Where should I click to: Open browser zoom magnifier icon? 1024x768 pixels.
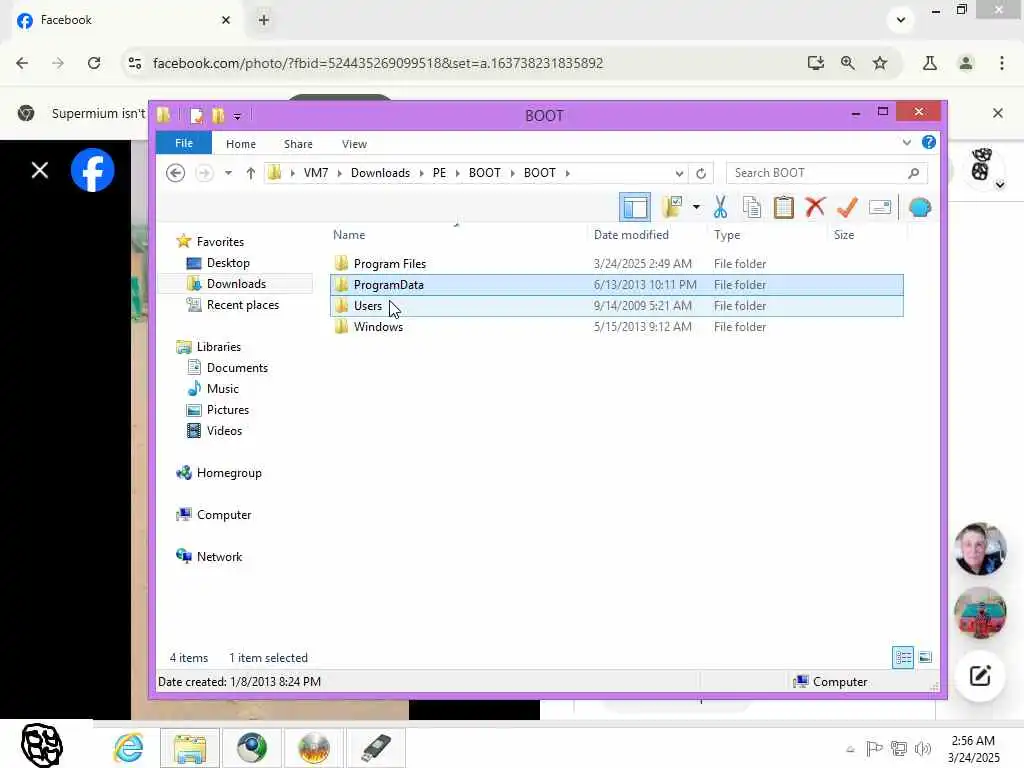pyautogui.click(x=848, y=63)
